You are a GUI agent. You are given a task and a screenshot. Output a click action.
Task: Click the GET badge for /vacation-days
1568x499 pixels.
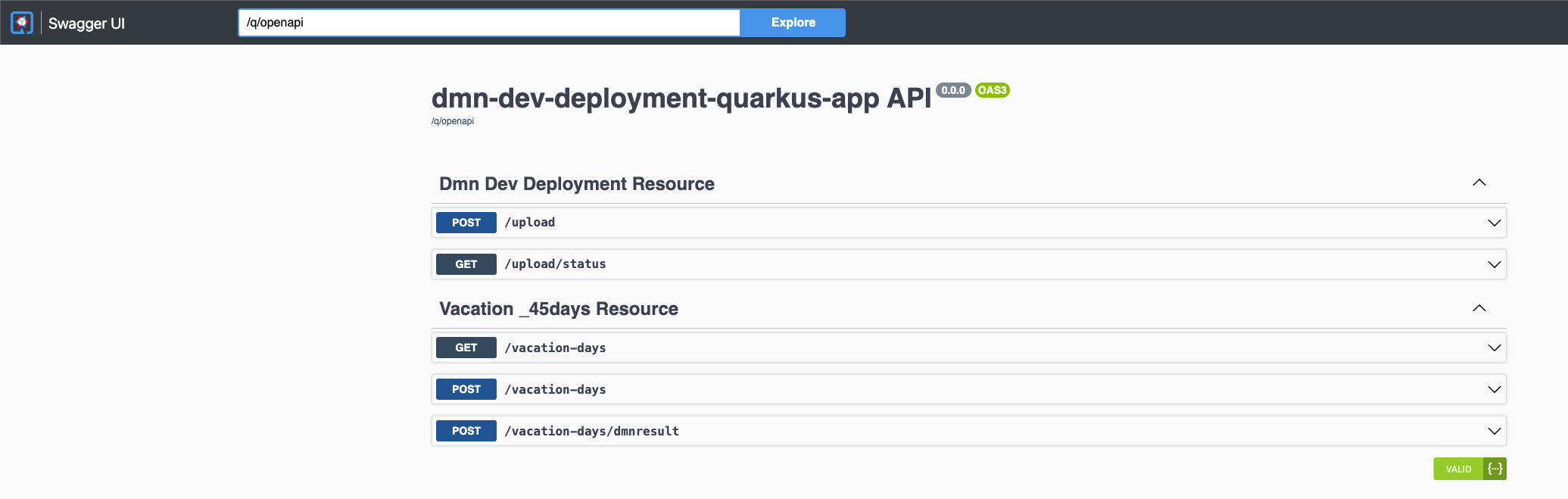click(x=466, y=348)
